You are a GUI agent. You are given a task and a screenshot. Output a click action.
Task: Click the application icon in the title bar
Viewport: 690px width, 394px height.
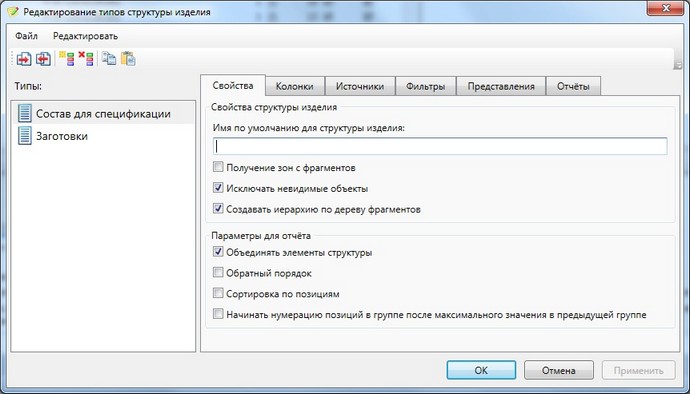point(13,11)
